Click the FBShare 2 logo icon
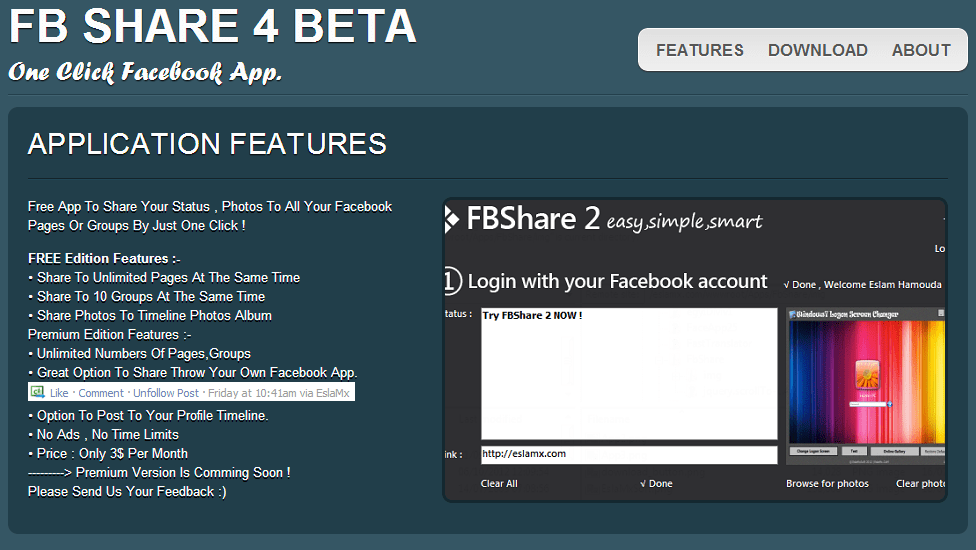976x550 pixels. pyautogui.click(x=452, y=219)
